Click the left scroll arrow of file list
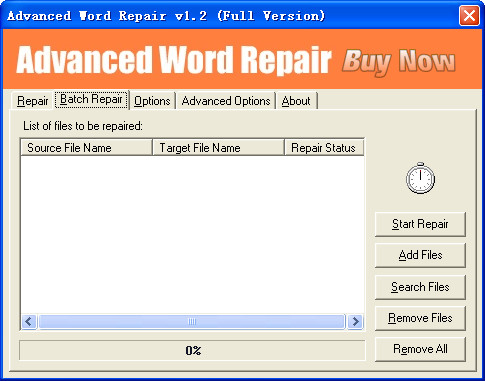 click(29, 322)
